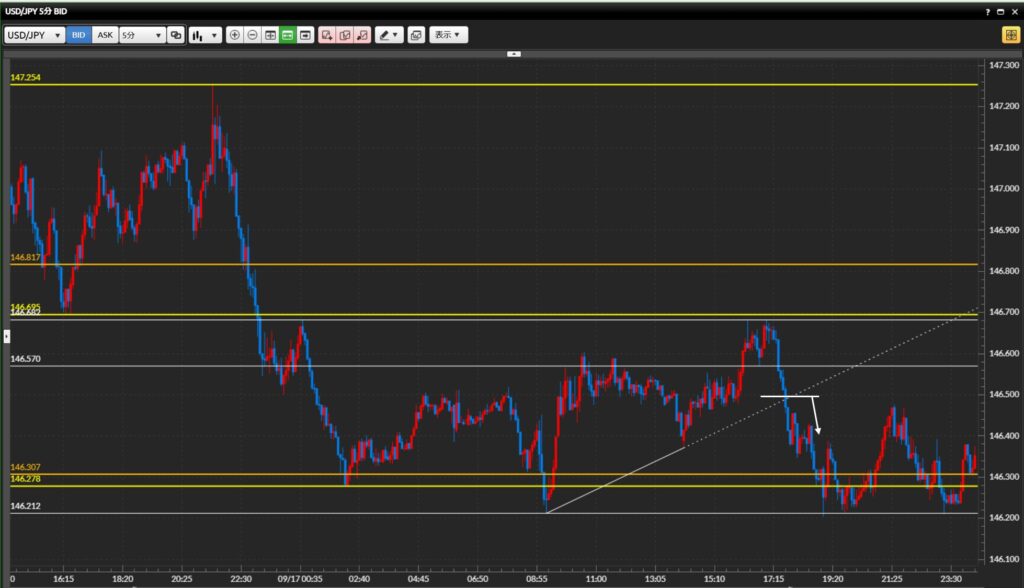Open the USD/JPY currency pair dropdown
This screenshot has width=1024, height=588.
pyautogui.click(x=35, y=35)
